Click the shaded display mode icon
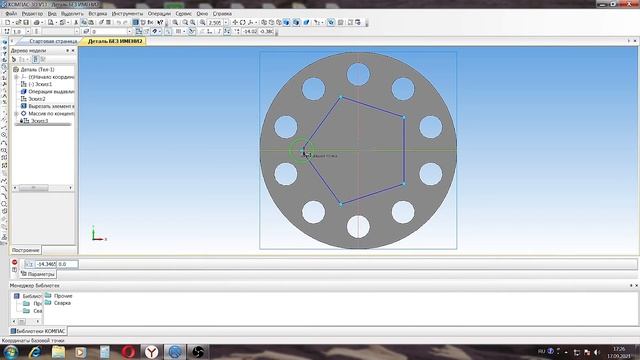Screen dimensions: 640x360 coord(287,22)
